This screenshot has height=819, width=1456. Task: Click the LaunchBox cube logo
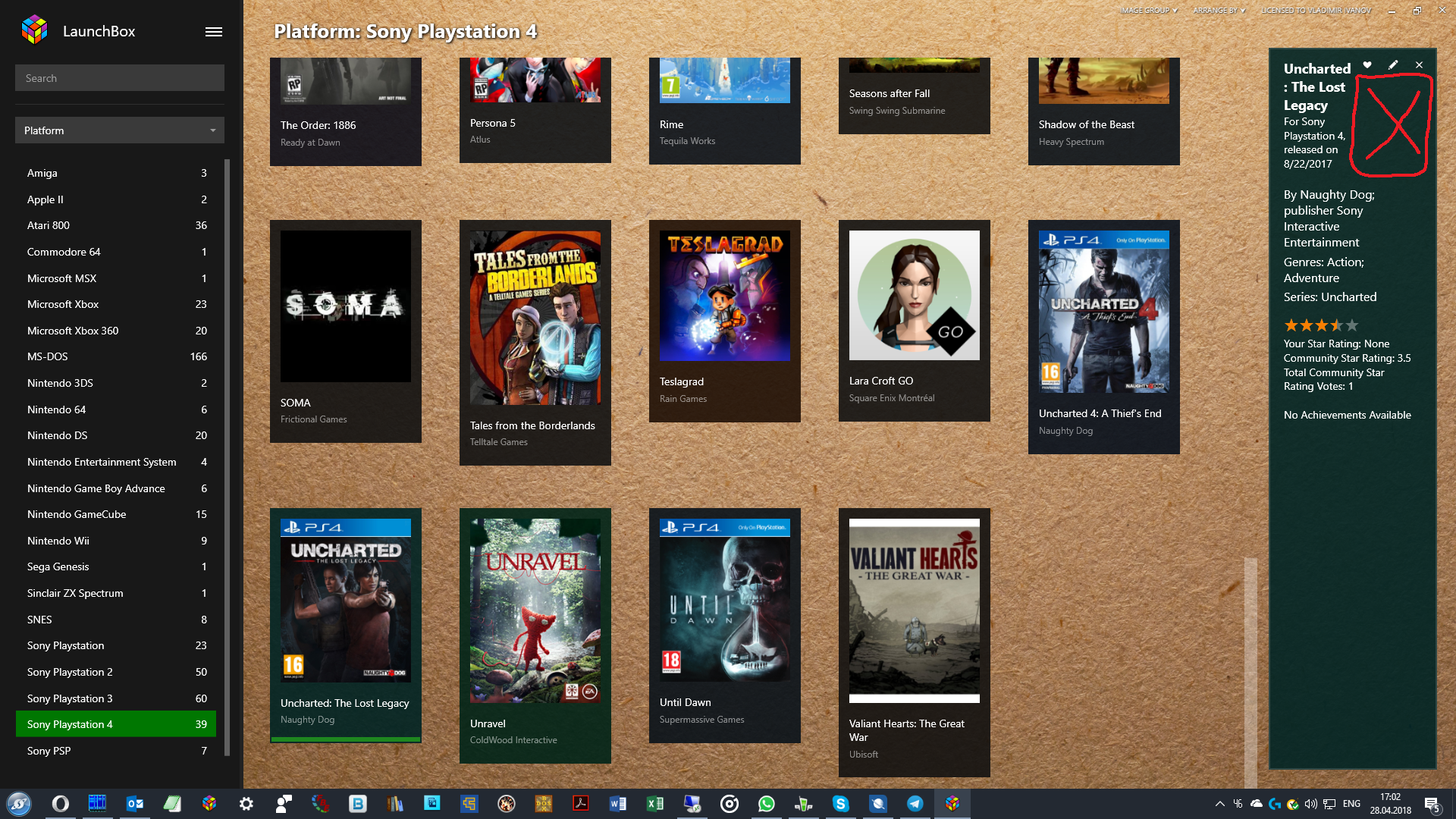35,30
